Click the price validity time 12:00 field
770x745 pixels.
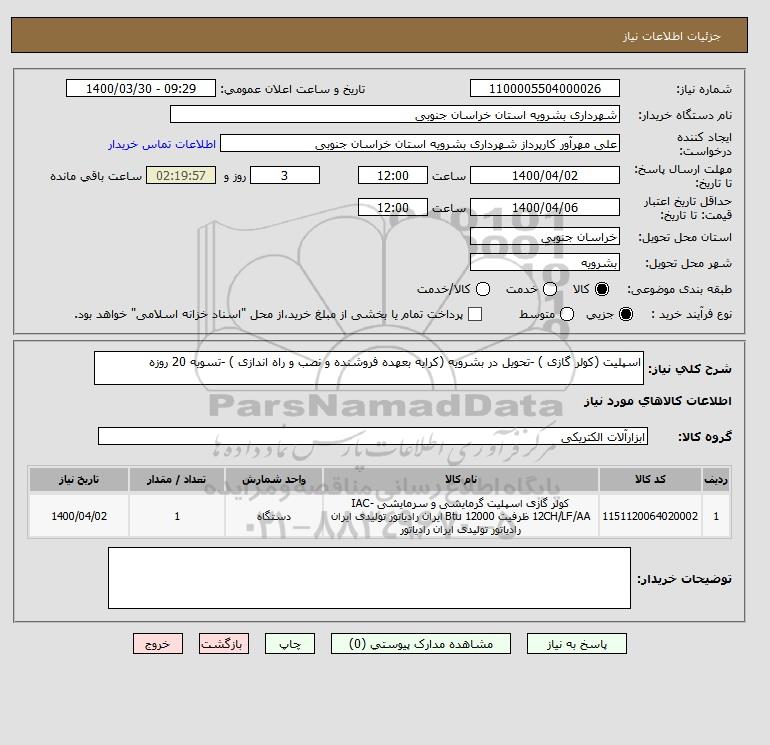point(393,207)
